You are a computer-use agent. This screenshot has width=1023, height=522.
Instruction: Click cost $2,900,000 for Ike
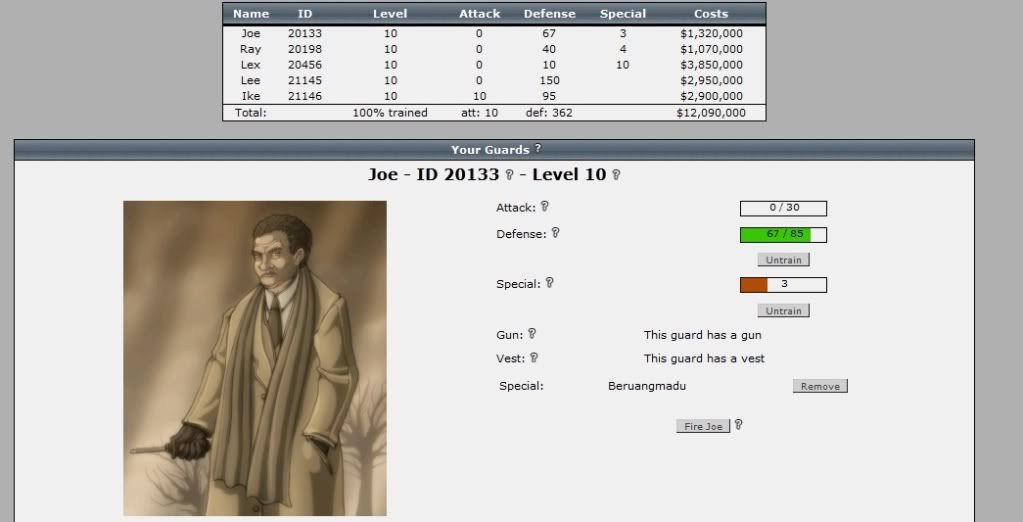pos(711,96)
